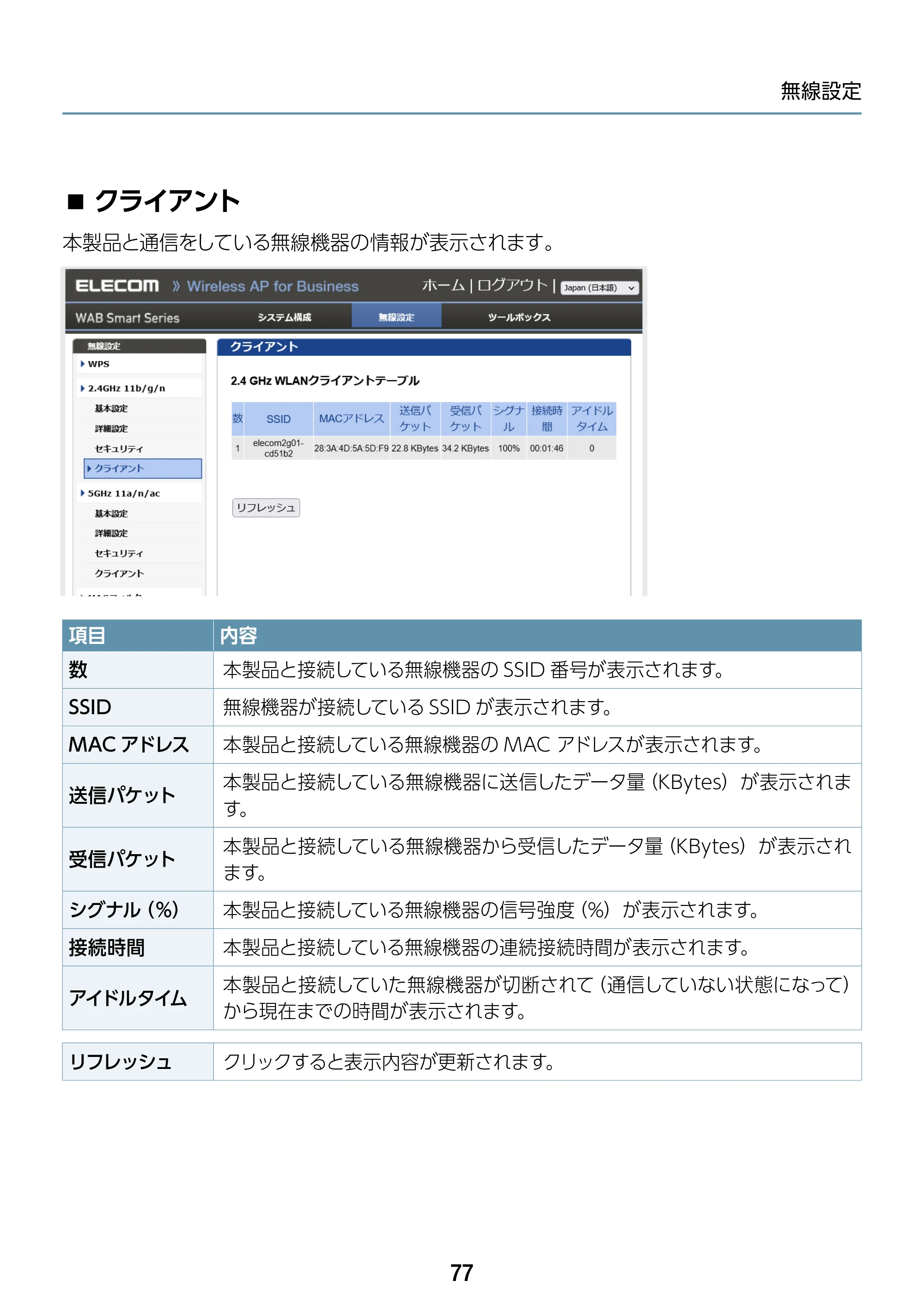
Task: Click the 22.8 KBytes cell
Action: click(x=415, y=448)
